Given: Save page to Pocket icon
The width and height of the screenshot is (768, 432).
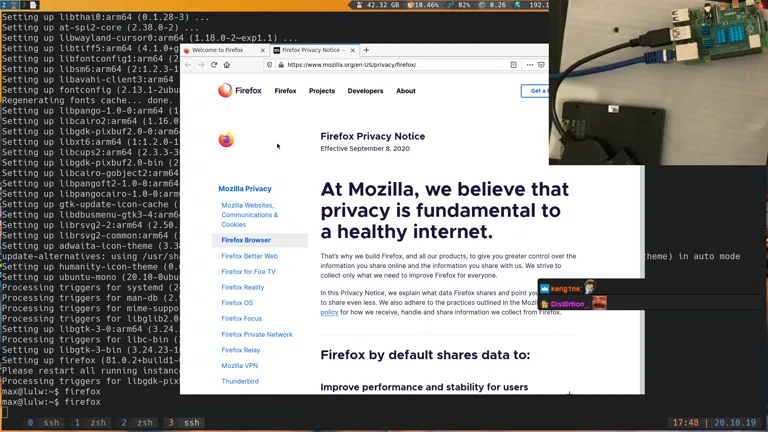Looking at the screenshot, I should (541, 65).
